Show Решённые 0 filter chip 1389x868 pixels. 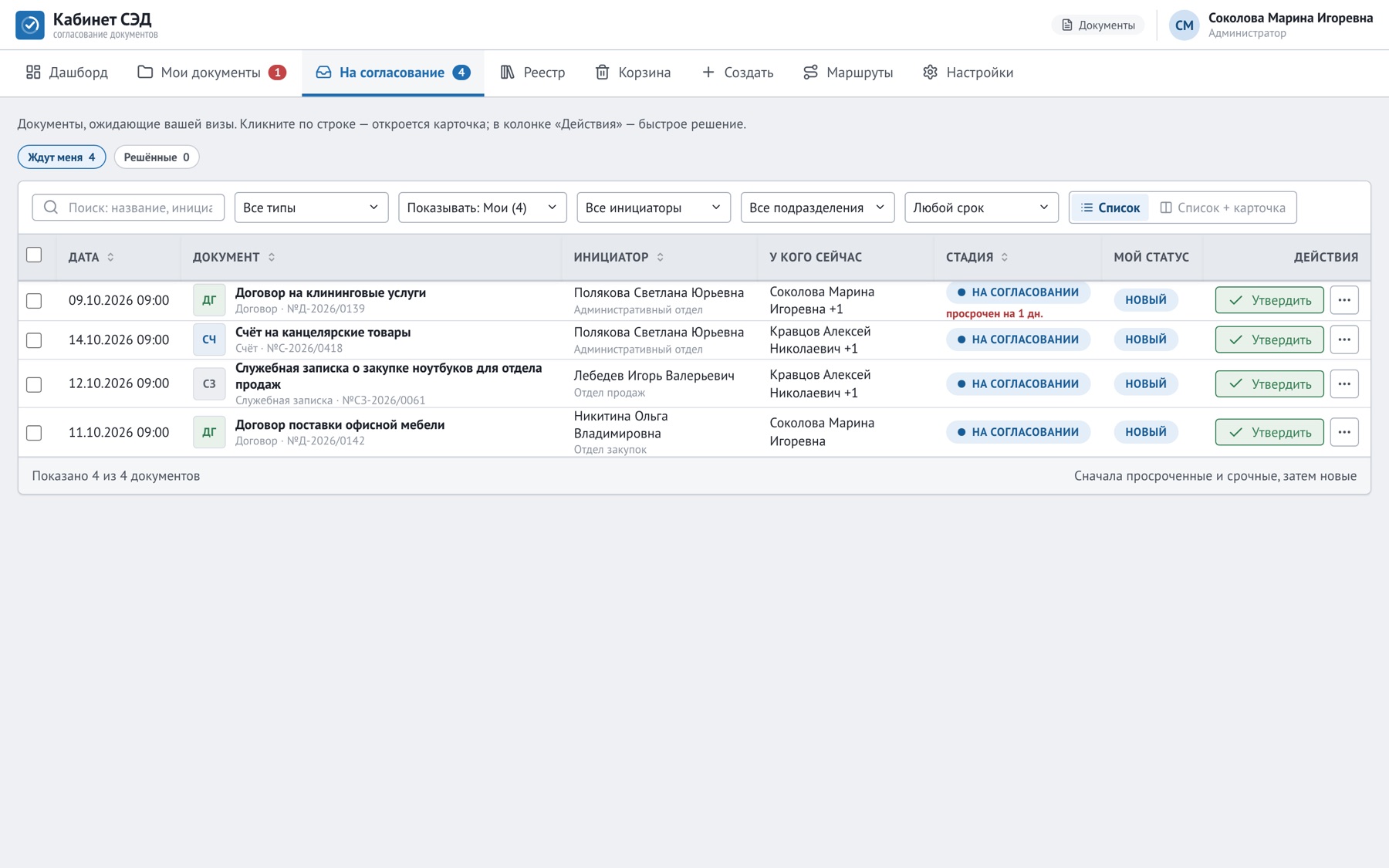pos(157,157)
